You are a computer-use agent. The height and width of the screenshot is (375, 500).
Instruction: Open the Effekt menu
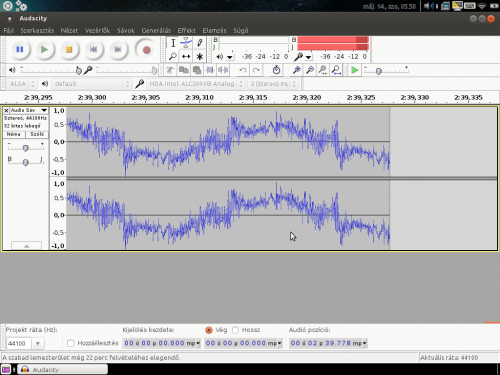186,30
